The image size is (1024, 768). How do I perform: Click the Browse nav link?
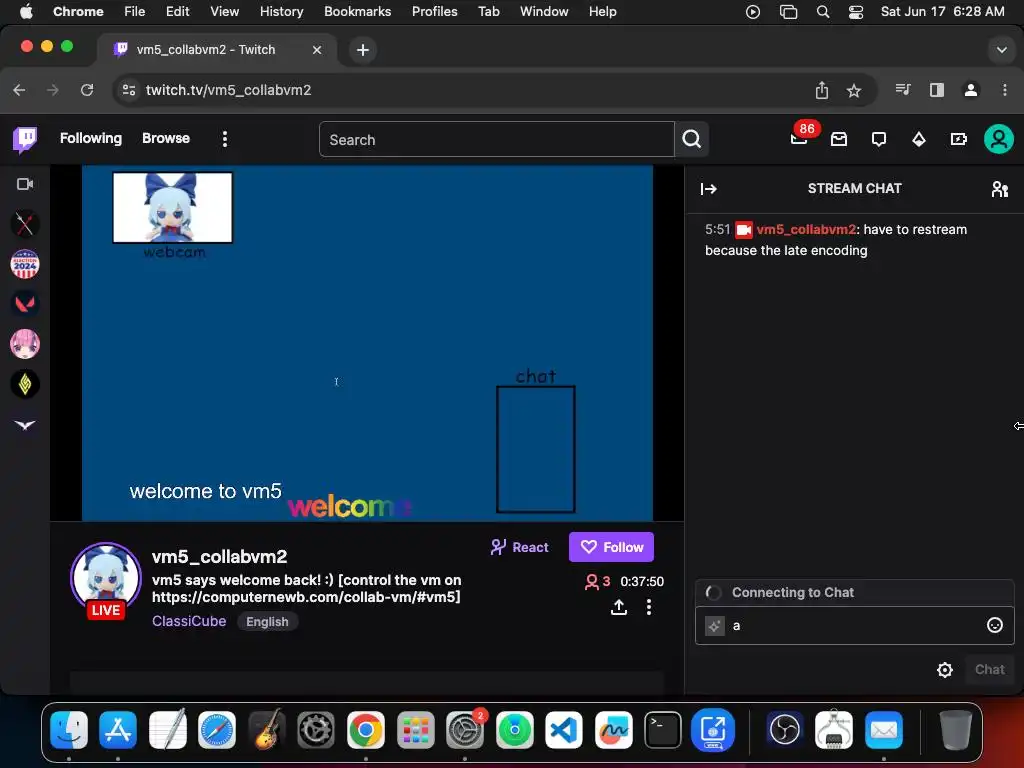coord(166,138)
